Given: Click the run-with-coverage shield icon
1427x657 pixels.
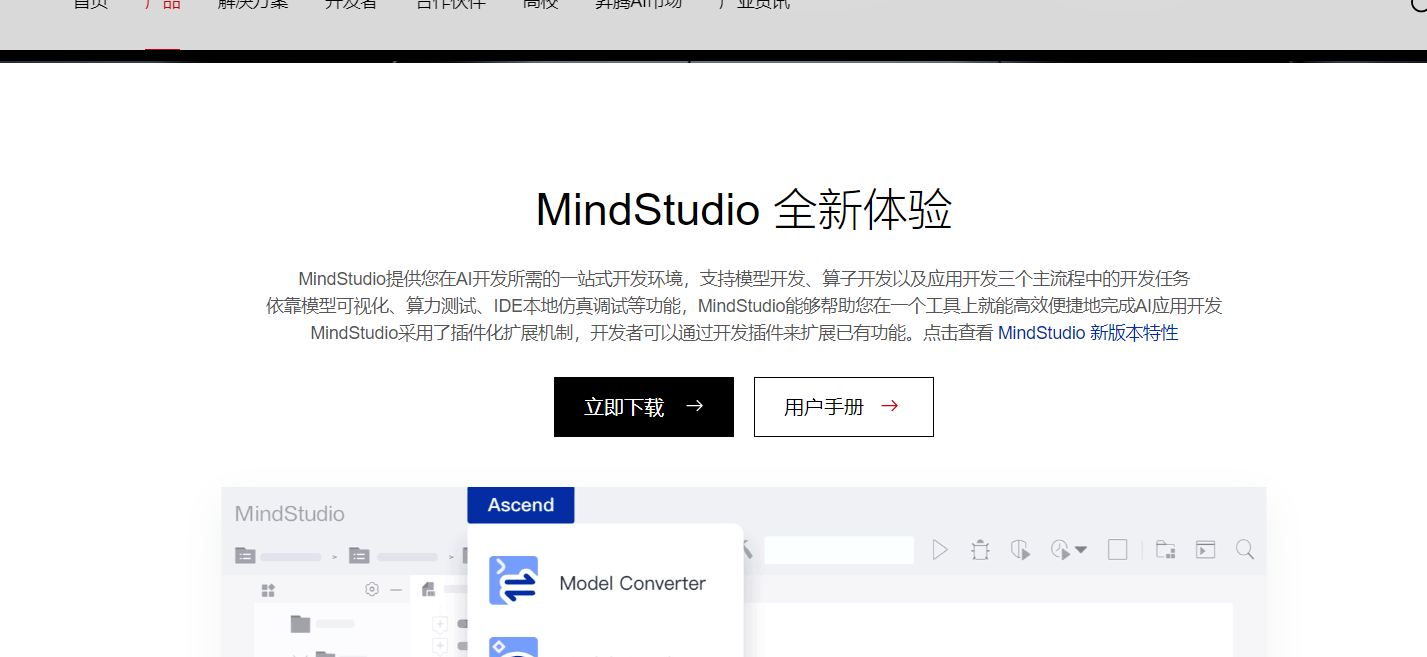Looking at the screenshot, I should 1020,550.
